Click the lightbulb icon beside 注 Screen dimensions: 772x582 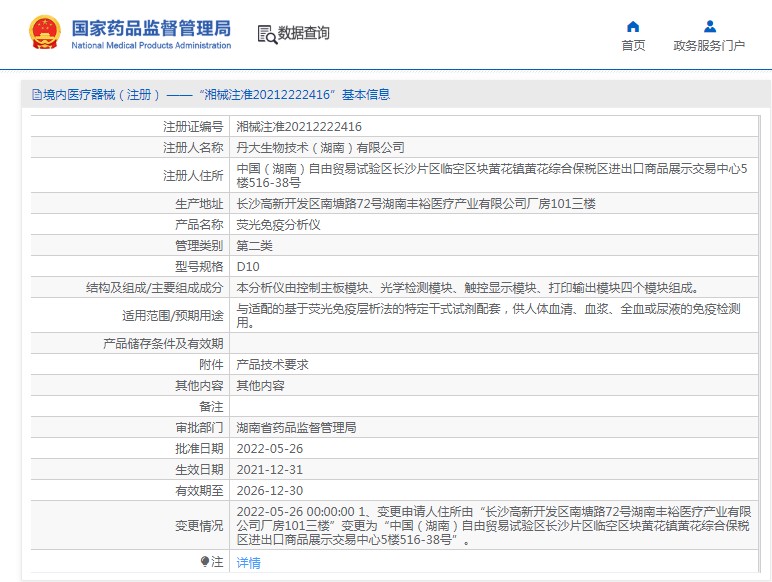(205, 562)
